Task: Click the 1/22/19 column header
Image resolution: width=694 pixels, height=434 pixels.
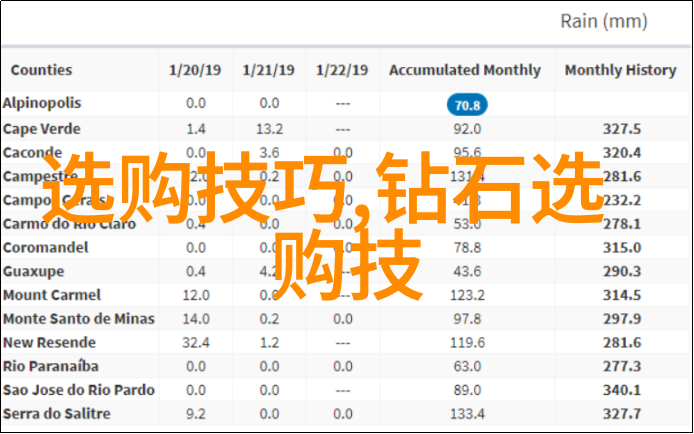Action: click(342, 70)
